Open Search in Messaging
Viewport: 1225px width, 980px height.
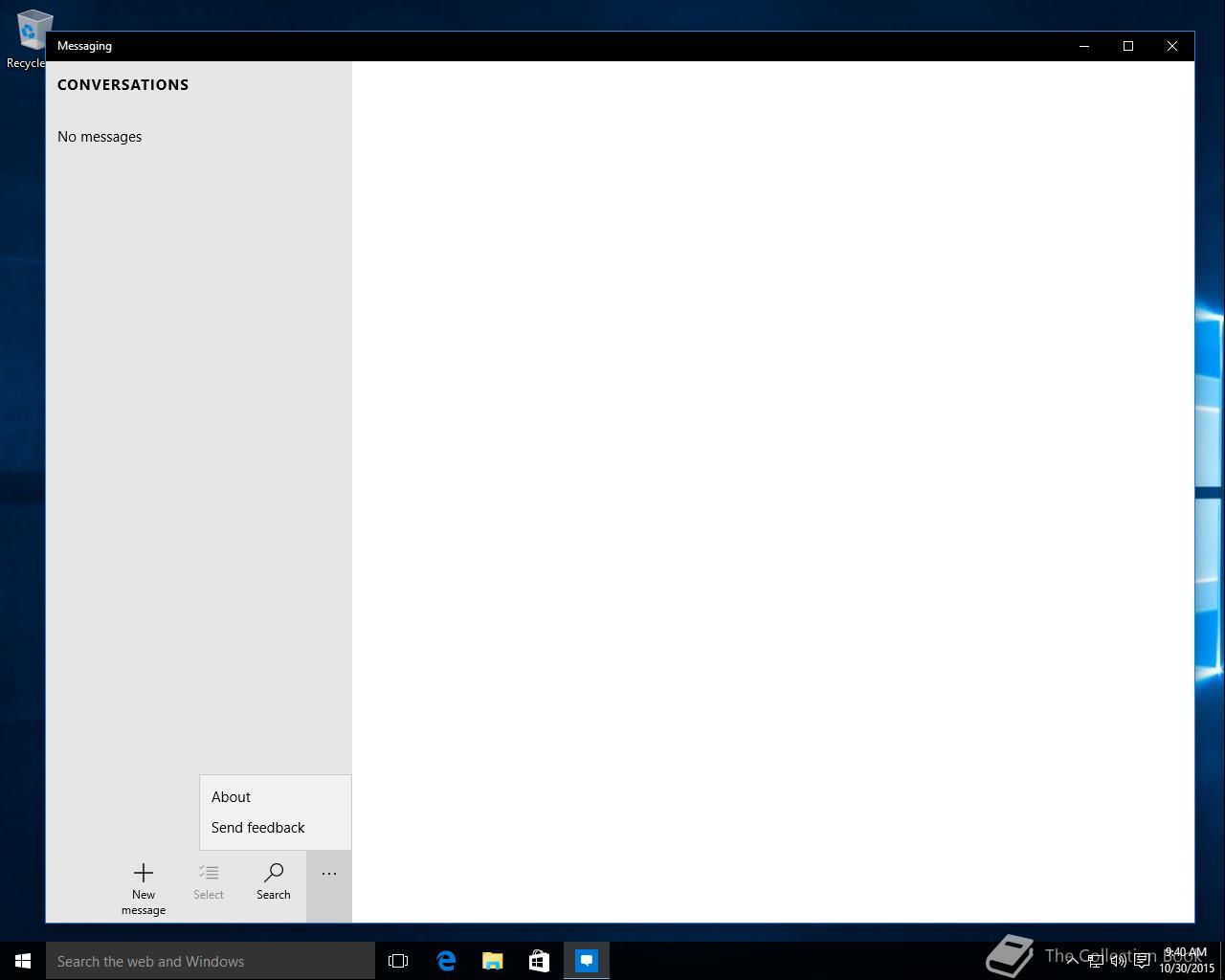tap(274, 881)
